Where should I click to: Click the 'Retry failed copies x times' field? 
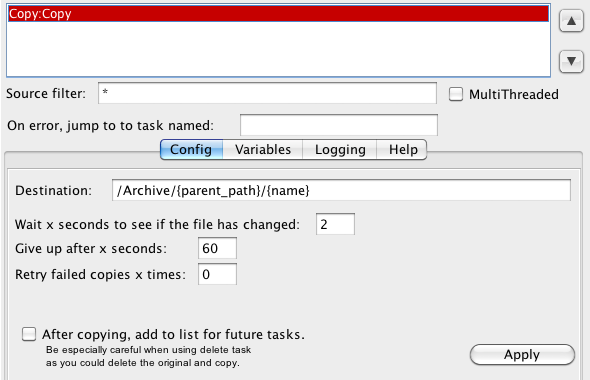(x=217, y=274)
